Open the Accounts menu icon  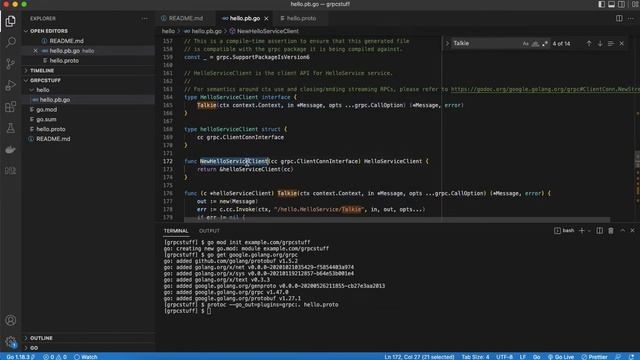point(11,320)
